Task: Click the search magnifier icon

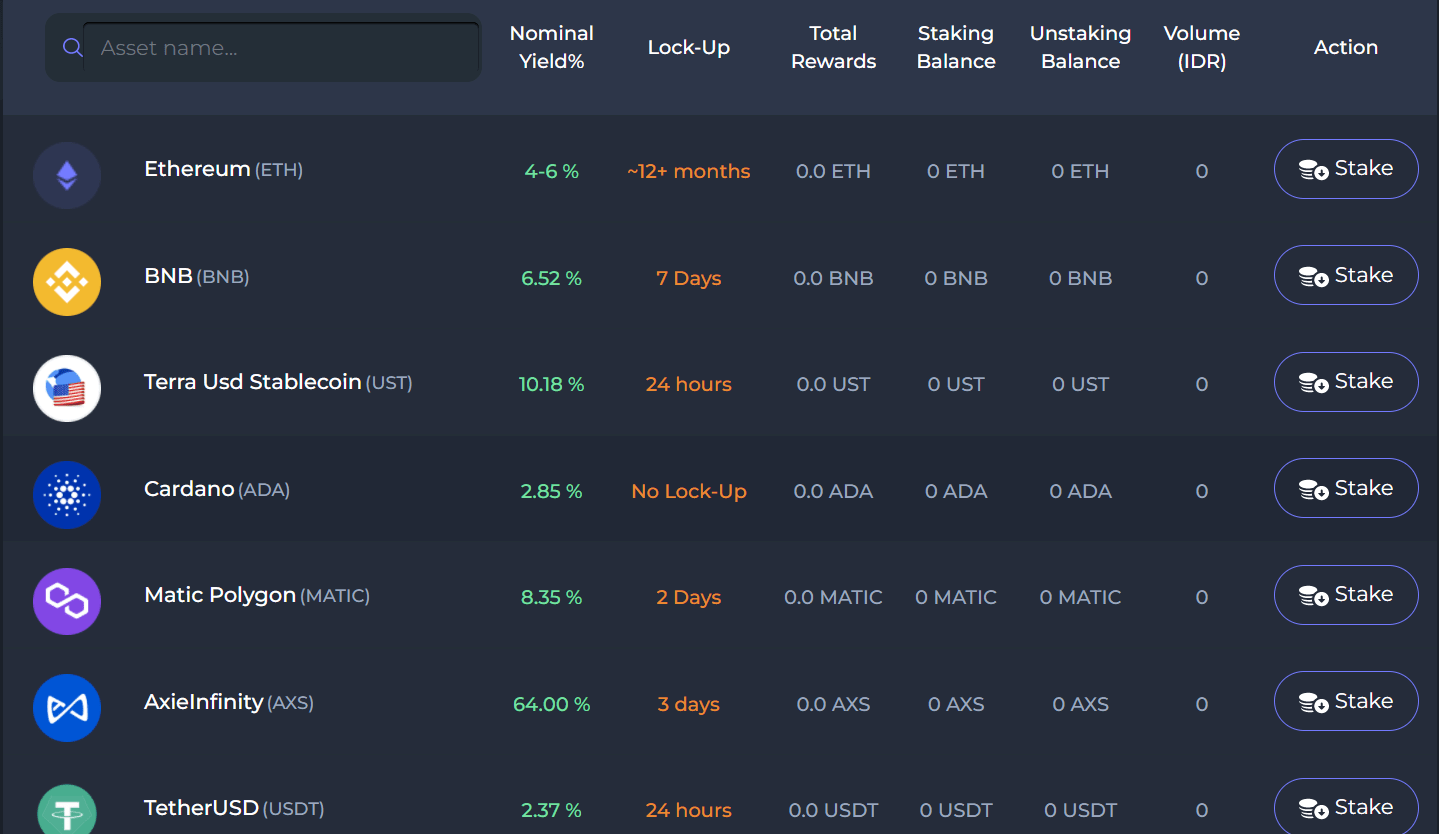Action: 72,48
